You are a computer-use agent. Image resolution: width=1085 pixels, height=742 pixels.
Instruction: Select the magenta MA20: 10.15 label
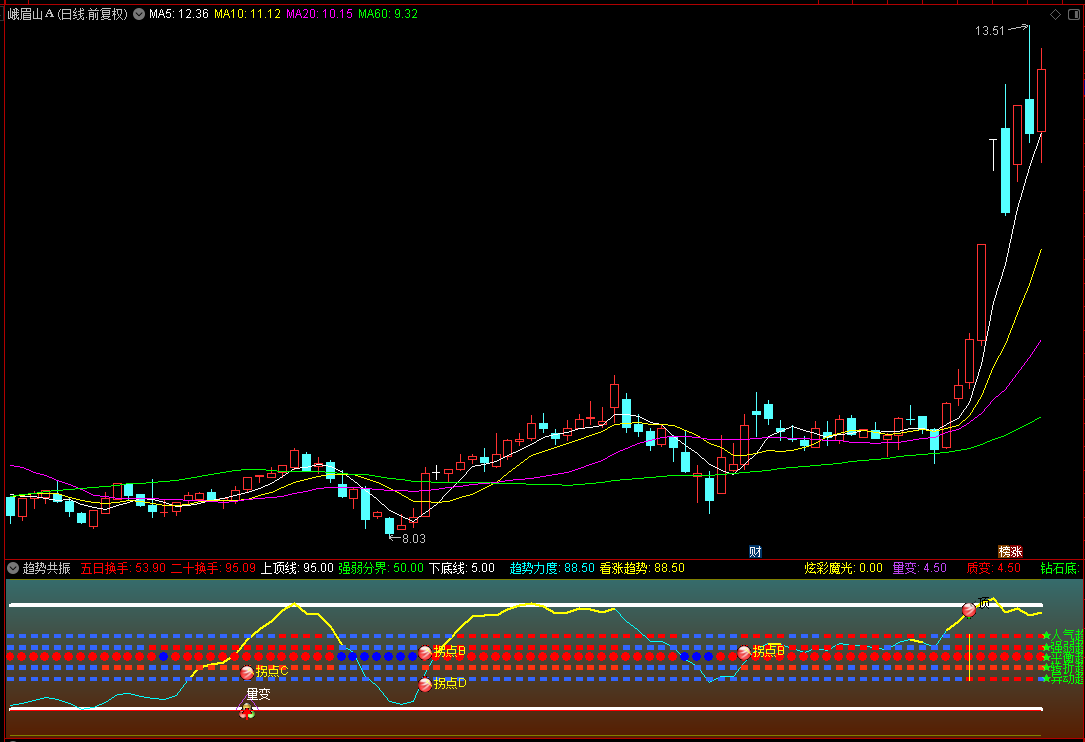pos(319,14)
